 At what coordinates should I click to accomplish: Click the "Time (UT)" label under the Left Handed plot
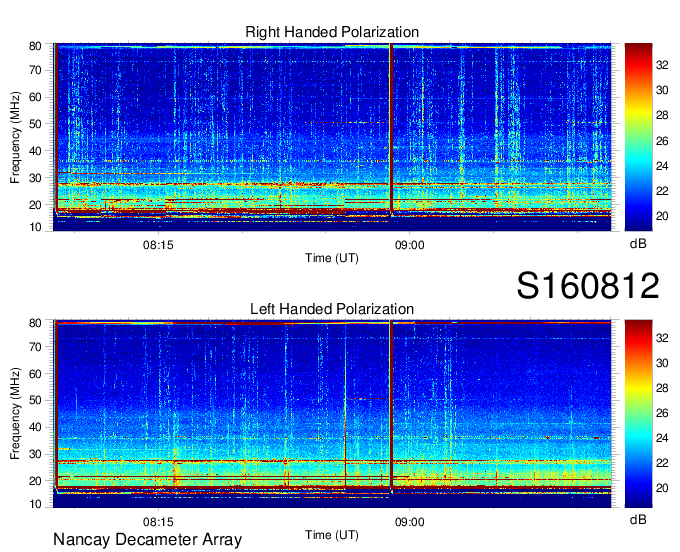(332, 535)
